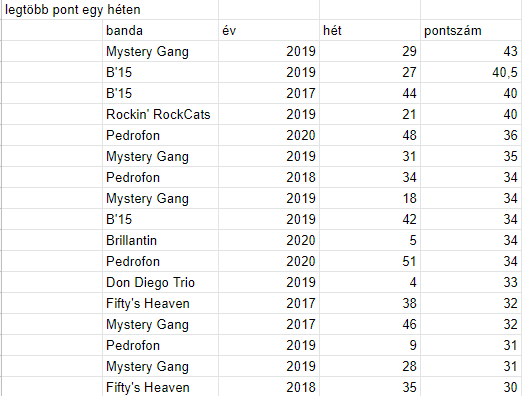This screenshot has height=396, width=522.
Task: Select the Brillantin band cell
Action: (160, 240)
